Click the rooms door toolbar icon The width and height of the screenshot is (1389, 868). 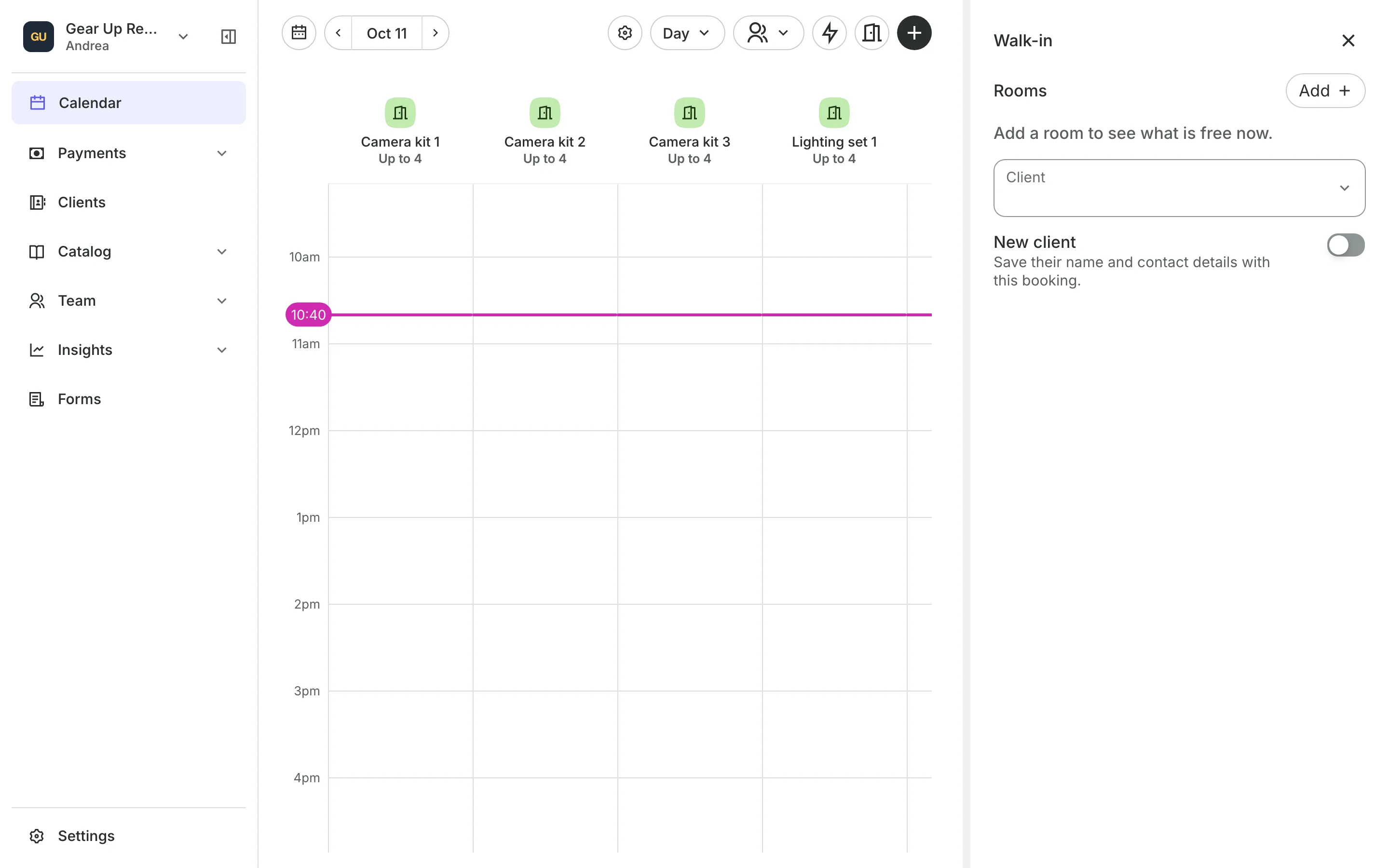point(872,33)
